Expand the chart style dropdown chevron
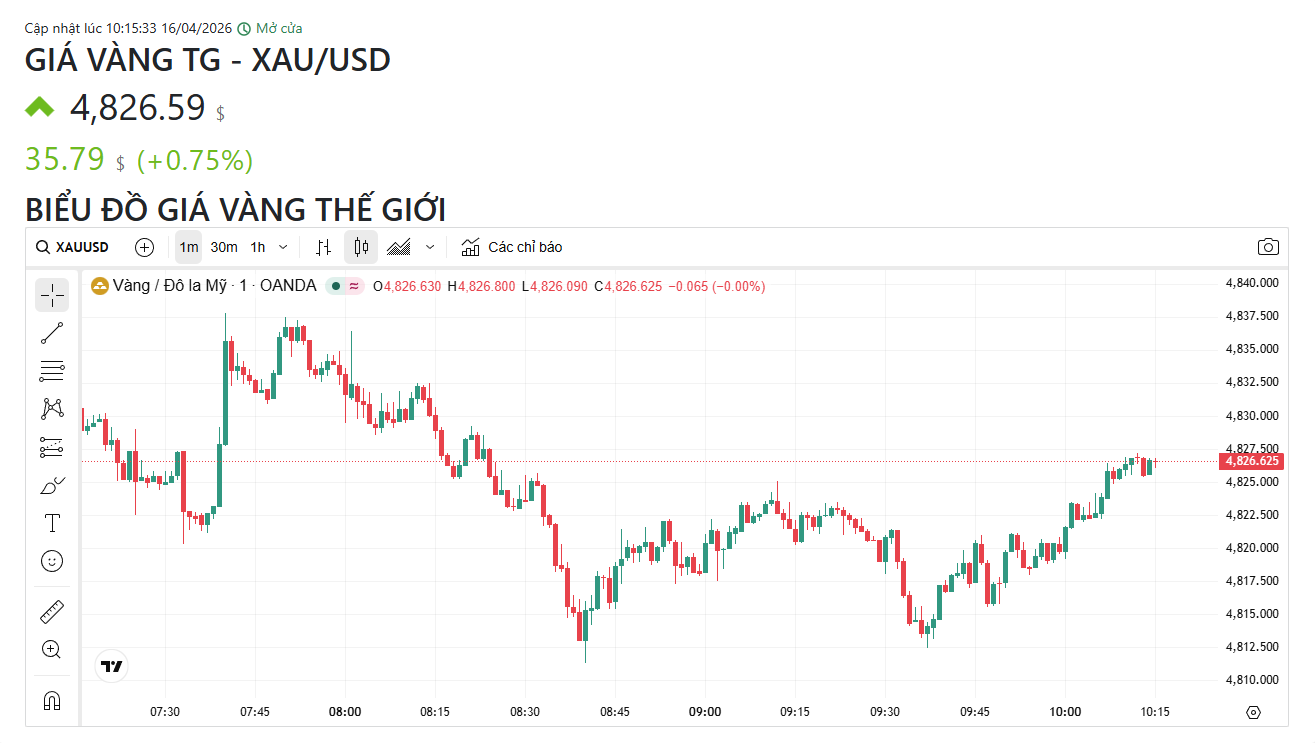The height and width of the screenshot is (743, 1315). tap(430, 247)
